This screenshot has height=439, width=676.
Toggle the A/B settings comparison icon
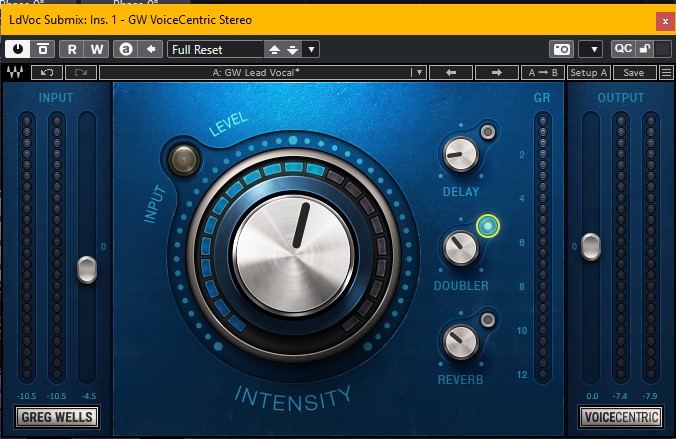[126, 49]
